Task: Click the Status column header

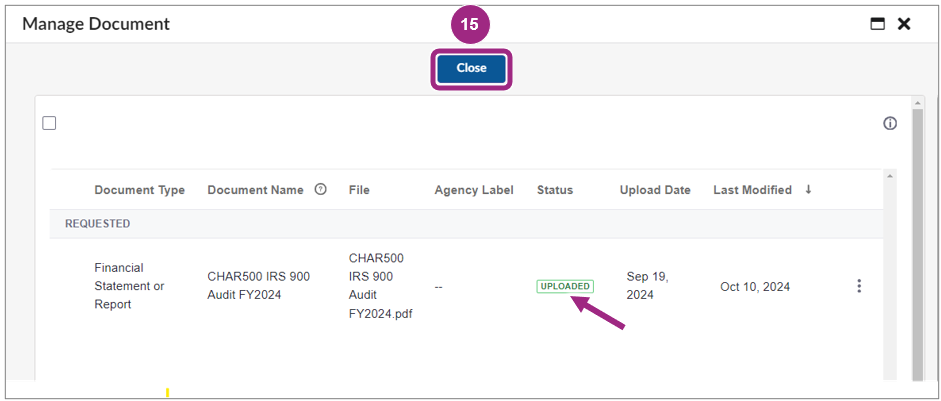Action: [x=555, y=190]
